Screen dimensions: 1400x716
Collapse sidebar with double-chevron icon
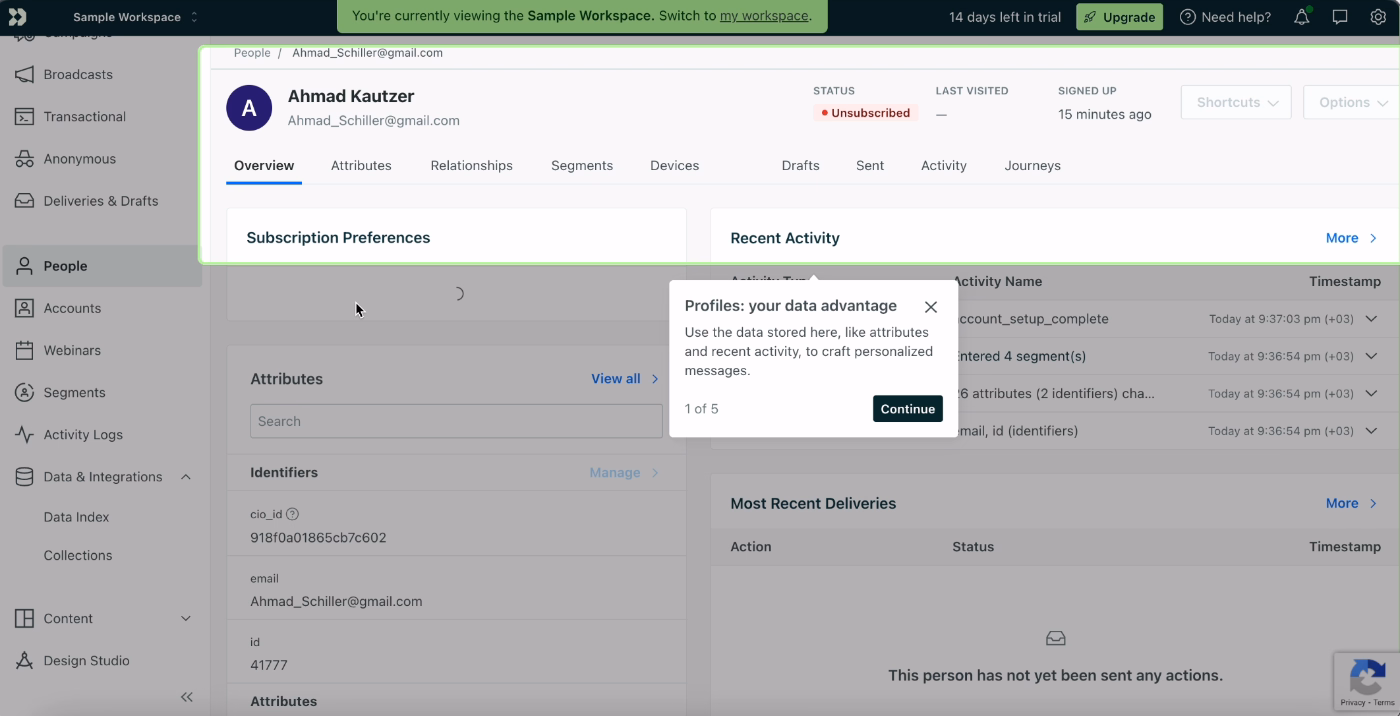coord(186,697)
